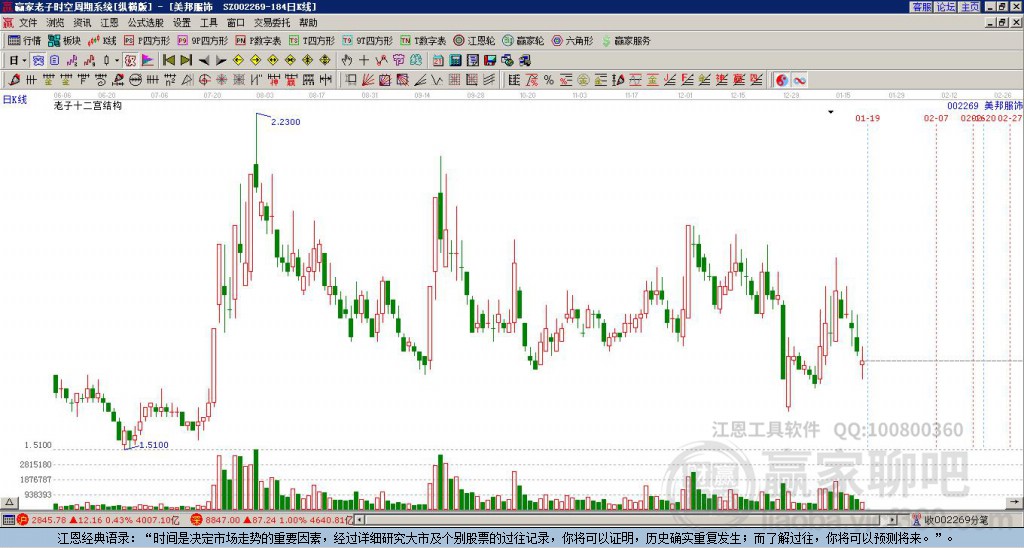Screen dimensions: 1024x548
Task: Open the 浏览 menu
Action: (55, 23)
